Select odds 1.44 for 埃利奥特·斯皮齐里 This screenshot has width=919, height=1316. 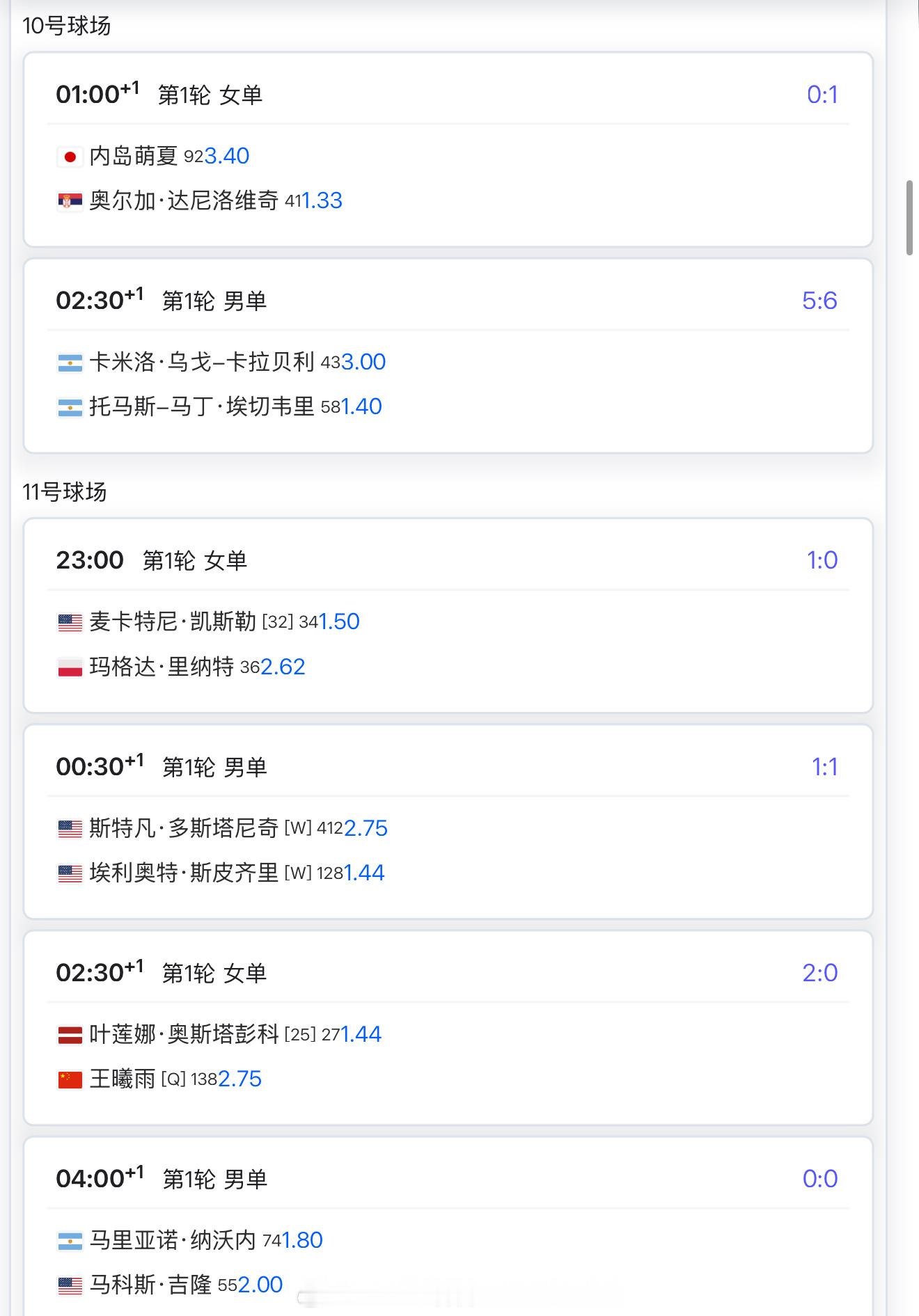click(x=364, y=873)
